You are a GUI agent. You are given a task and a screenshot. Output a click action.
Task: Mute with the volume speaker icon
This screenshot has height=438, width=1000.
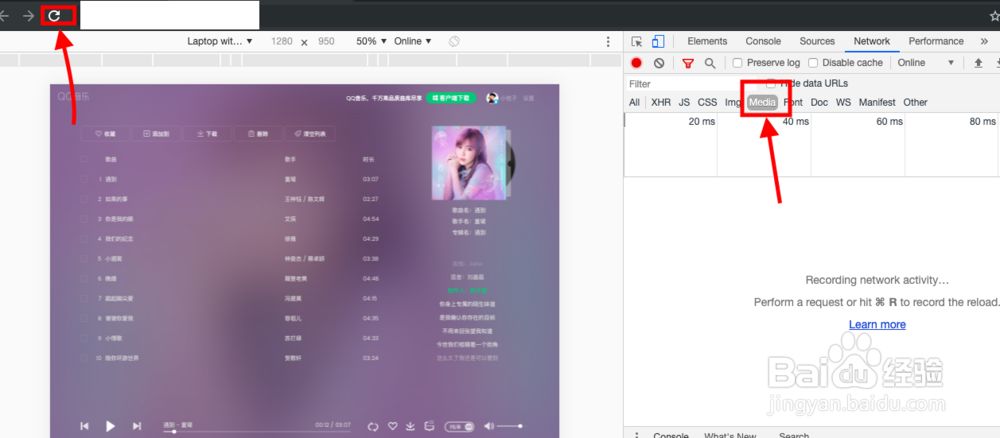pyautogui.click(x=489, y=426)
